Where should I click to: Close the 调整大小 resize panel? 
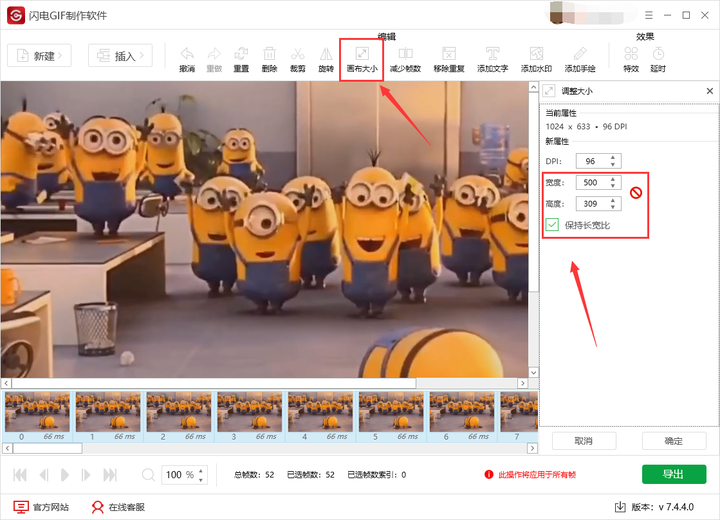point(709,91)
